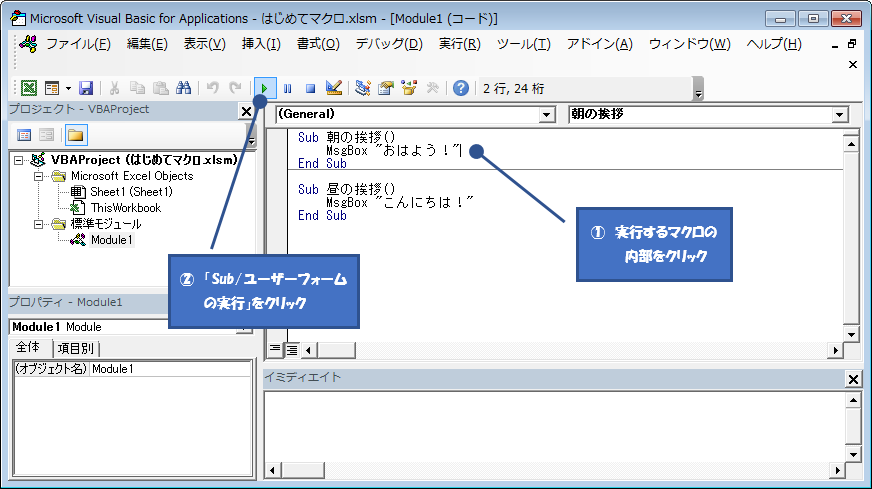
Task: Open Object Browser toolbar icon
Action: click(x=409, y=88)
